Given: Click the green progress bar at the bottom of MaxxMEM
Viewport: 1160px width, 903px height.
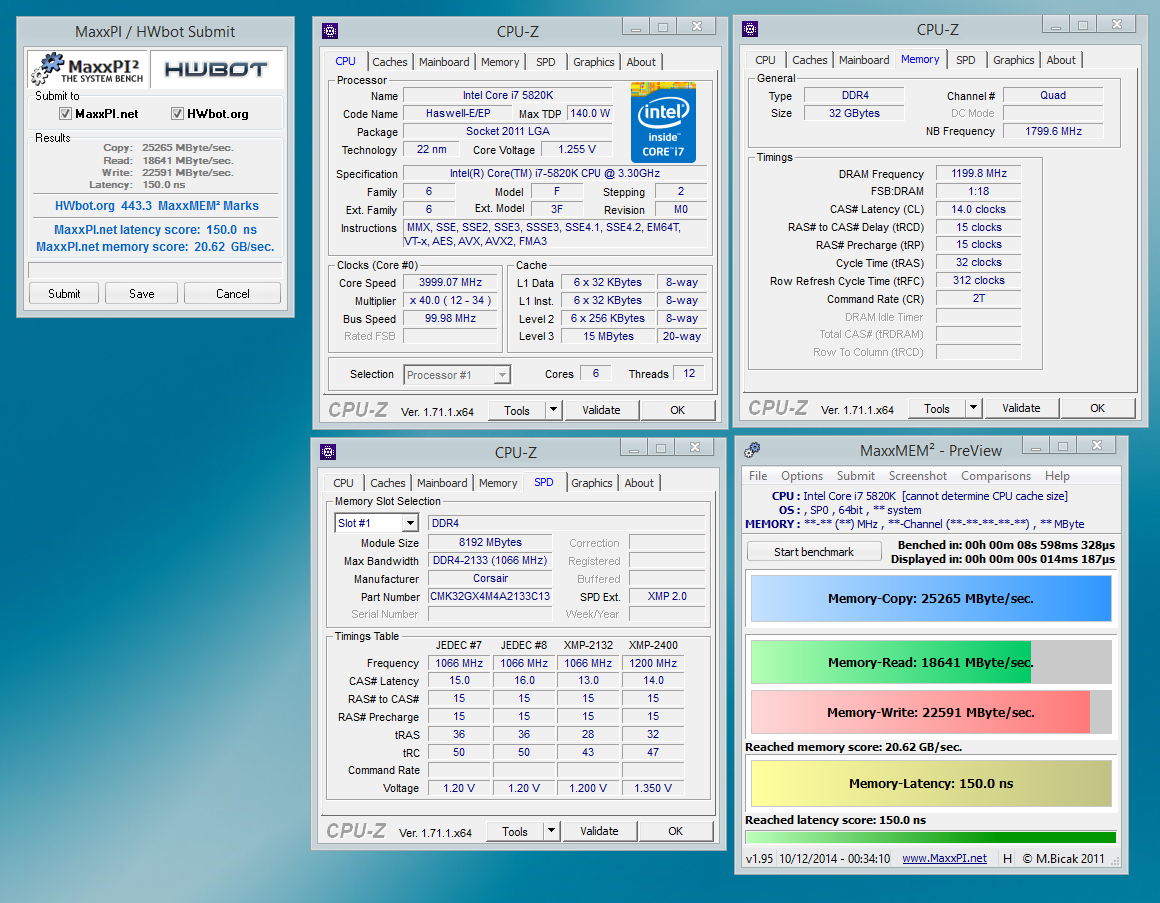Looking at the screenshot, I should pyautogui.click(x=931, y=837).
